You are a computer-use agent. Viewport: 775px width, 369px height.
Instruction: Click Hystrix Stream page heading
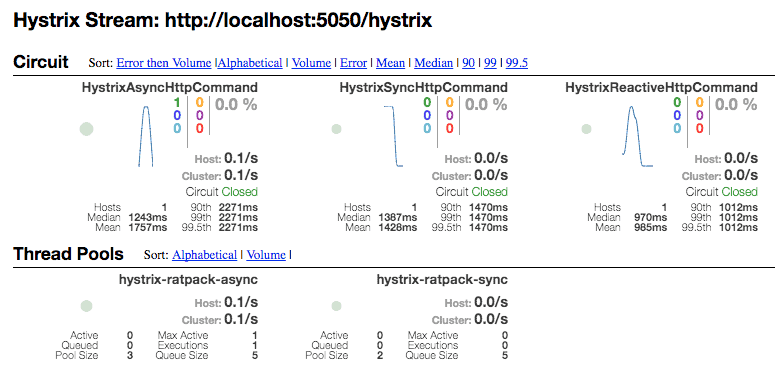click(223, 21)
